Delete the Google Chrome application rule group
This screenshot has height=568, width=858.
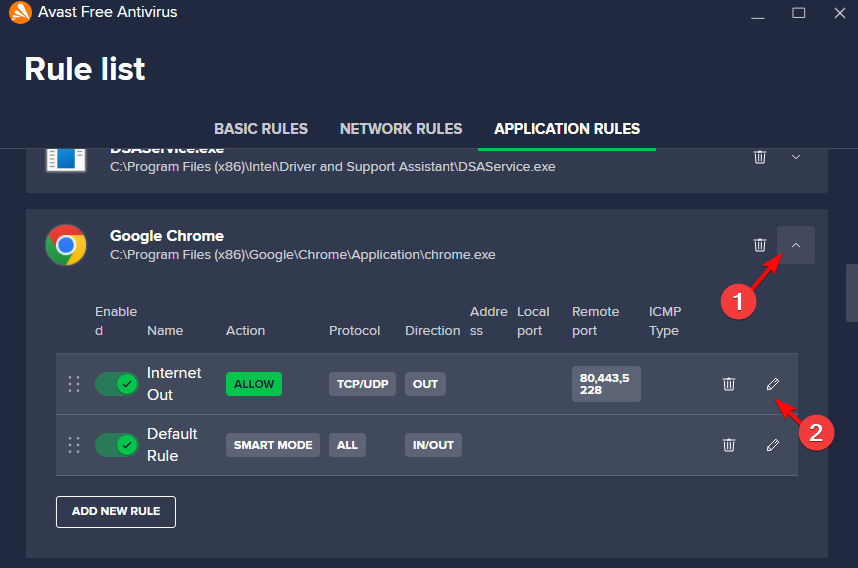pos(760,245)
